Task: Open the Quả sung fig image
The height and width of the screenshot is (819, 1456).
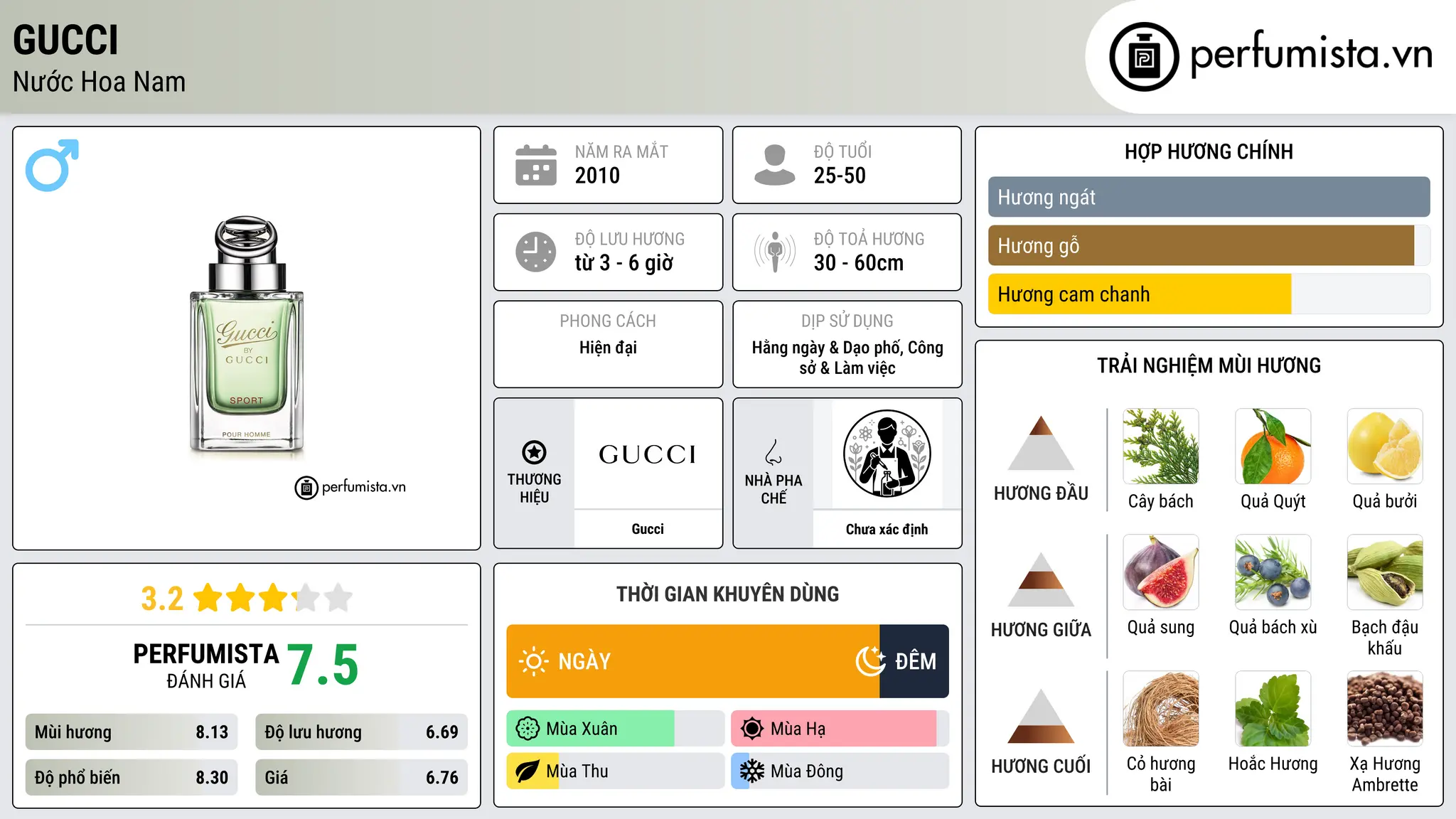Action: point(1160,572)
